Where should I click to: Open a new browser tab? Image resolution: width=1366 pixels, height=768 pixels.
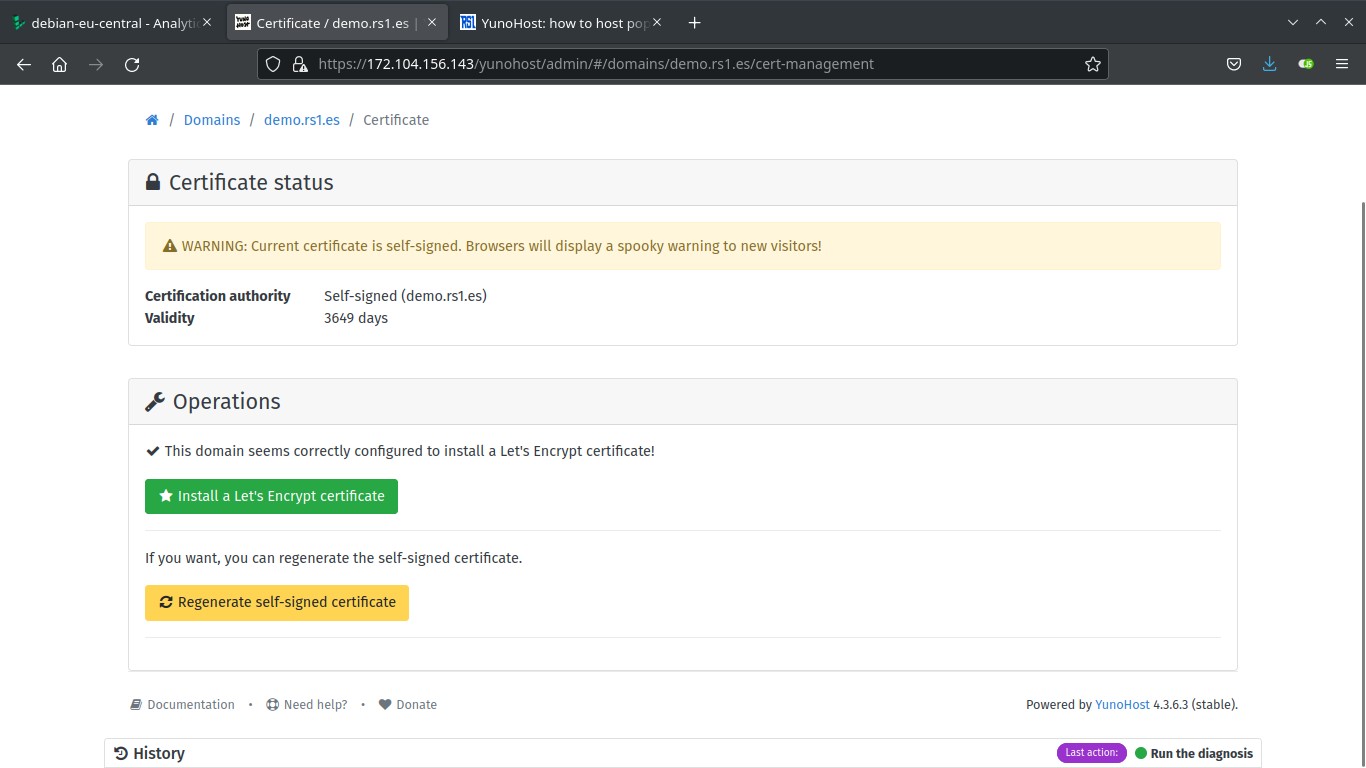pyautogui.click(x=695, y=23)
